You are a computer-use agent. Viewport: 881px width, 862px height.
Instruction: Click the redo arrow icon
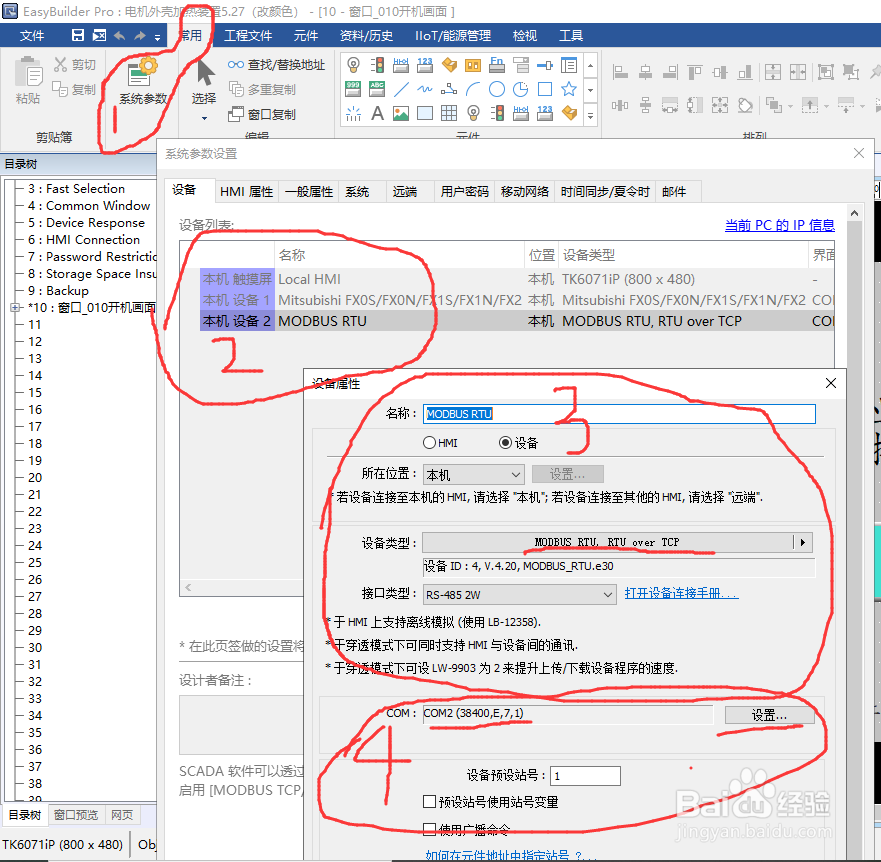140,35
